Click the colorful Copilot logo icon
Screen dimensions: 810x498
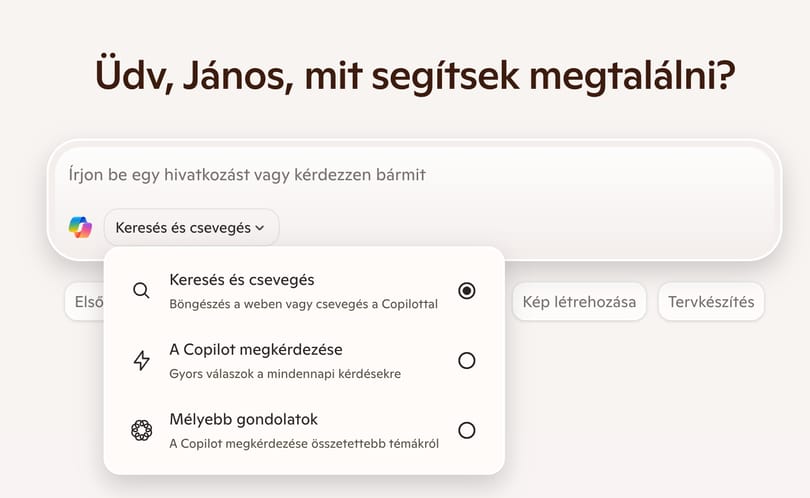coord(80,227)
